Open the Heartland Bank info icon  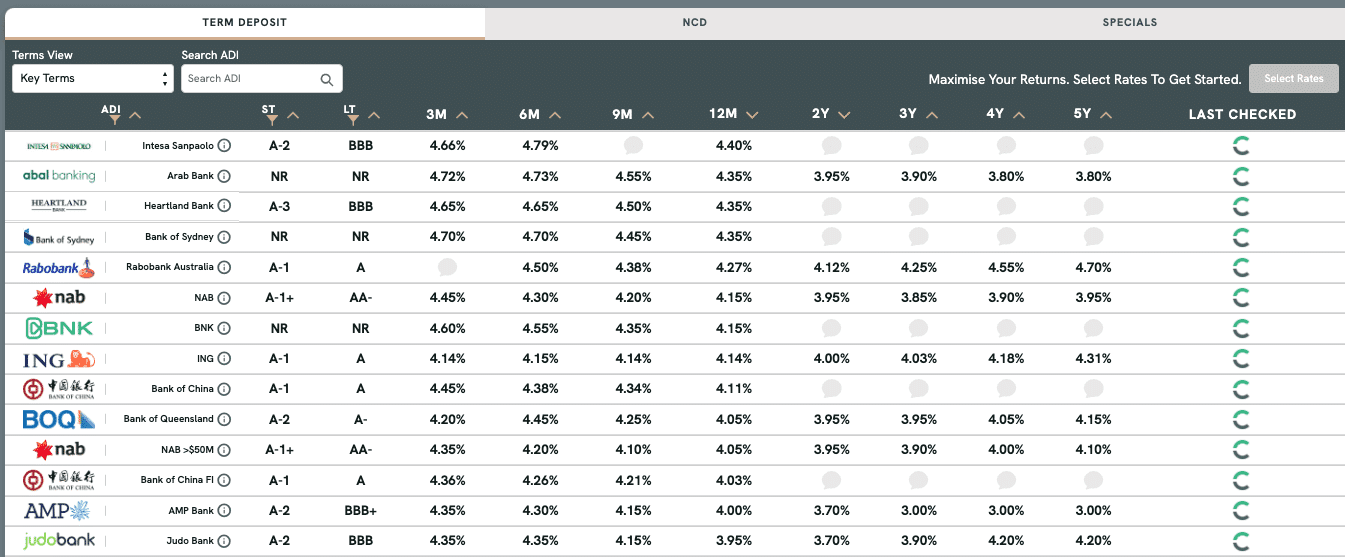click(224, 206)
